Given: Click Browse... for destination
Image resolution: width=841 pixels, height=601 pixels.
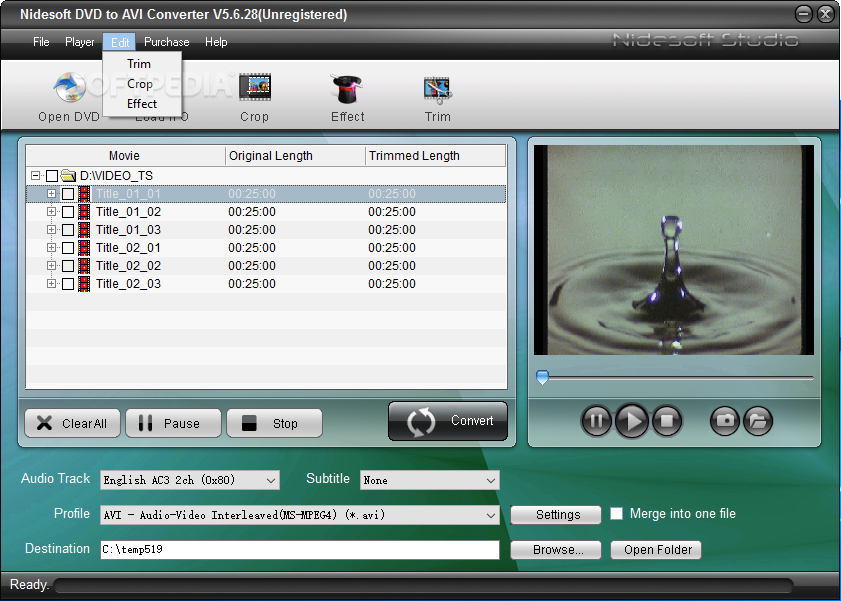Looking at the screenshot, I should point(555,550).
